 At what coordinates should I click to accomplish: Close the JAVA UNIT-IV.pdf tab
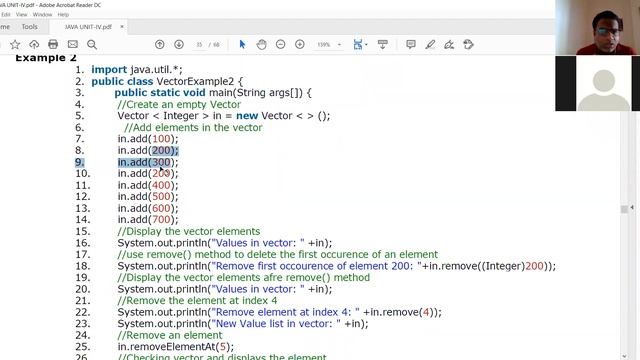point(122,27)
